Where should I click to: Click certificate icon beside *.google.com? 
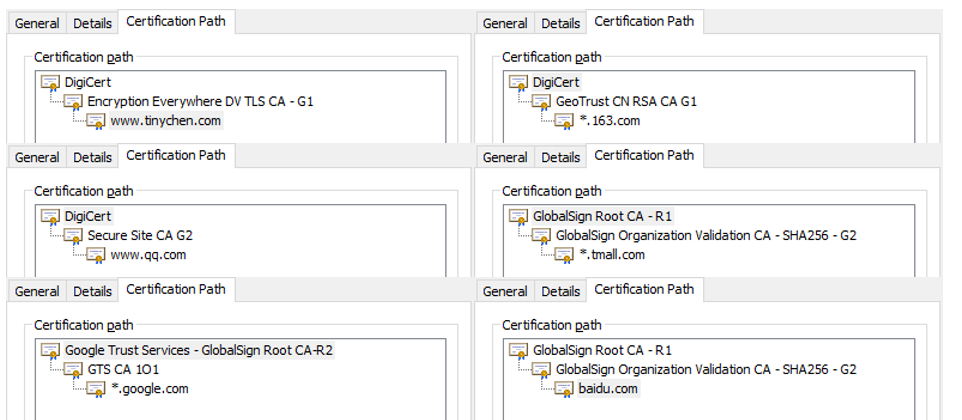point(96,389)
